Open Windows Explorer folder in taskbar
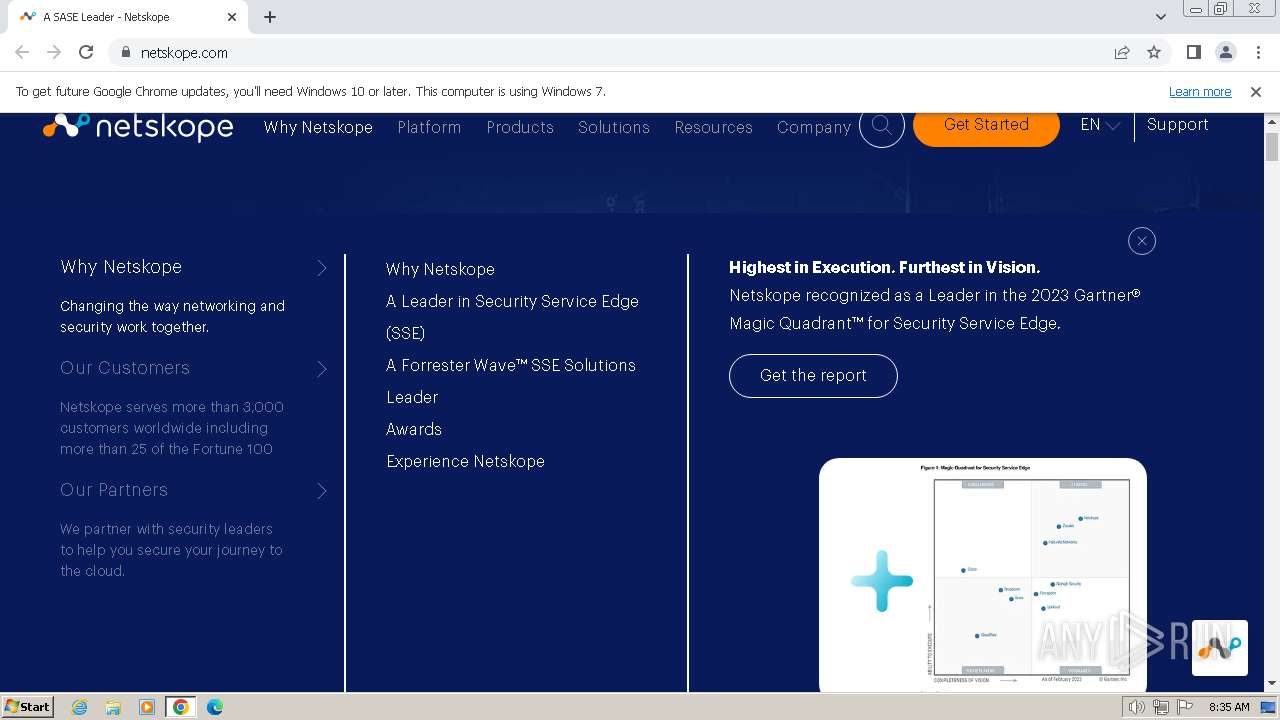This screenshot has height=720, width=1280. (x=113, y=707)
